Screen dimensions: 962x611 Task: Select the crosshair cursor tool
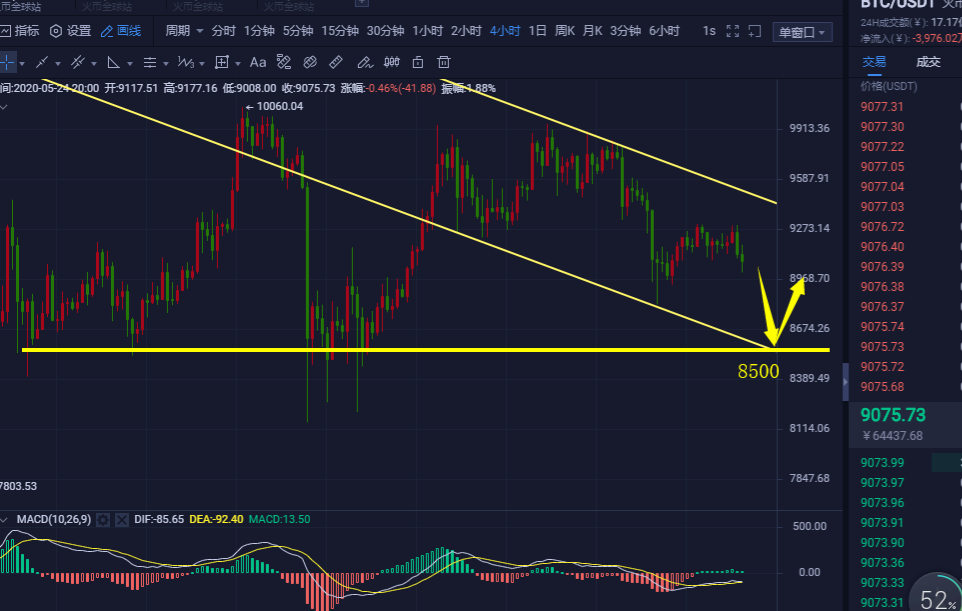tap(10, 62)
